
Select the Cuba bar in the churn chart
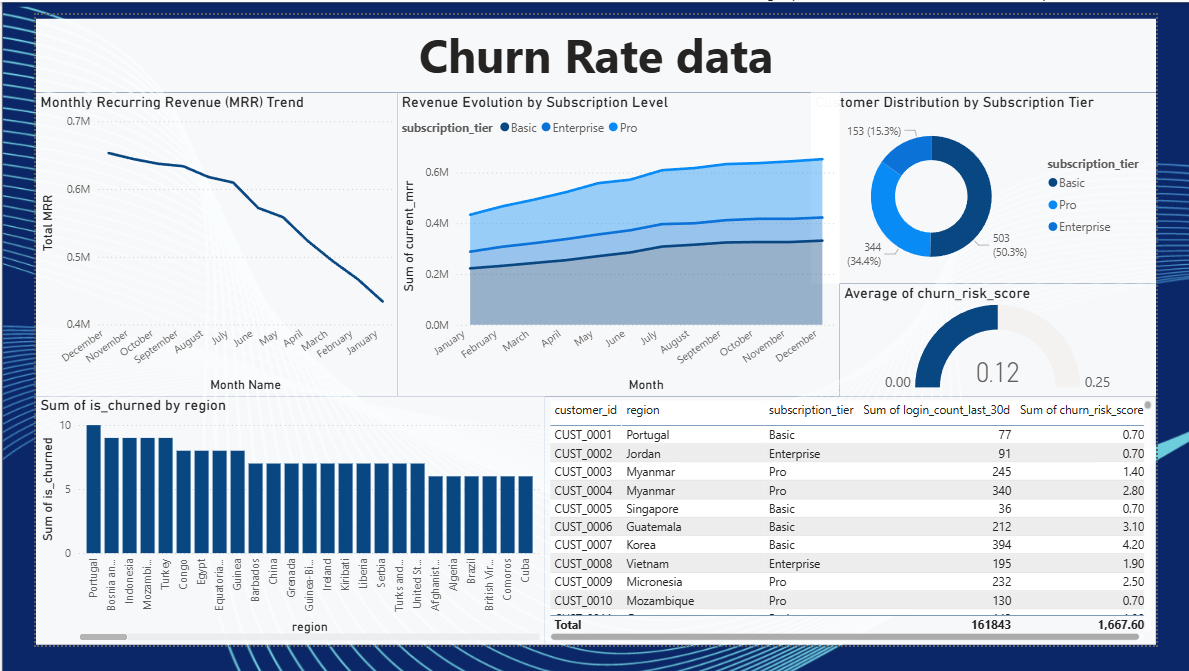[x=526, y=514]
